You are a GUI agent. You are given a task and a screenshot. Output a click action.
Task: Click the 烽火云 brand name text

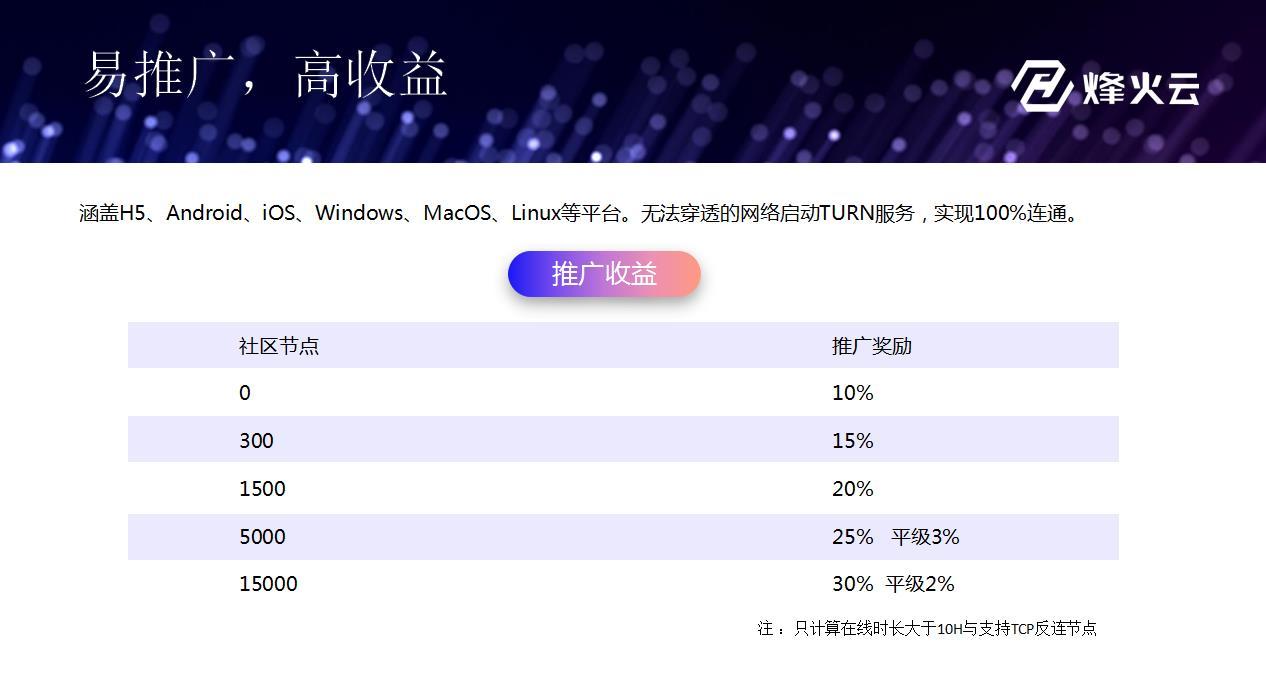pos(1140,88)
